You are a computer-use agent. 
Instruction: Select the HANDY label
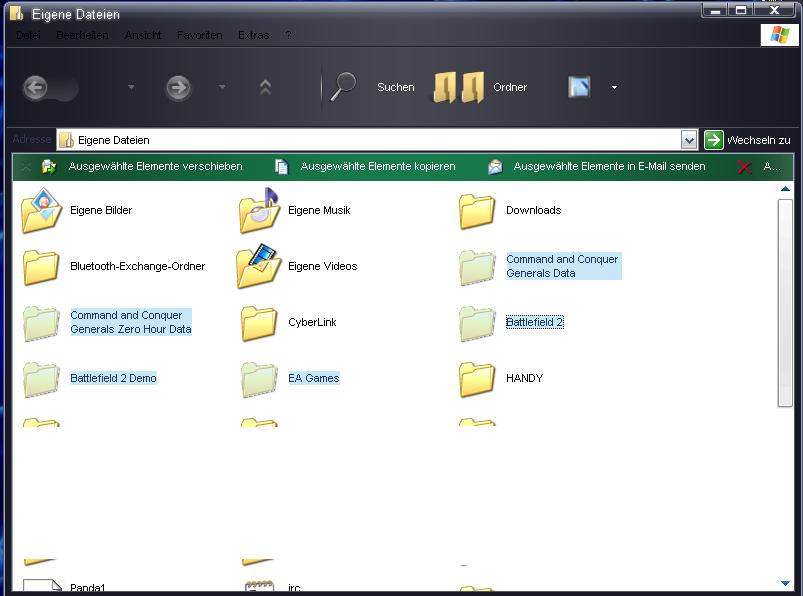pos(524,378)
